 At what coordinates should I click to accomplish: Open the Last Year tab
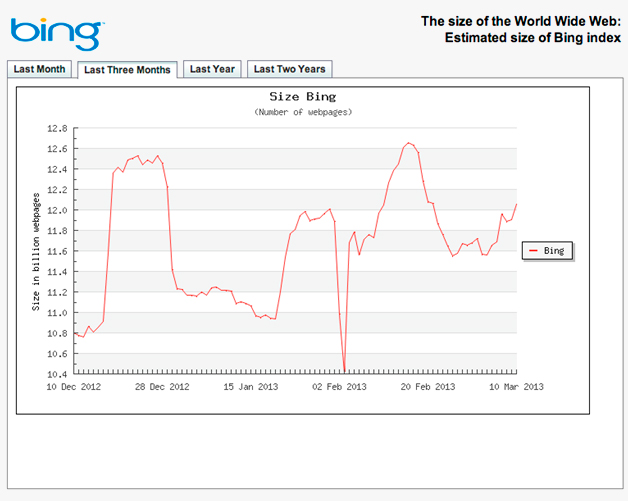212,69
